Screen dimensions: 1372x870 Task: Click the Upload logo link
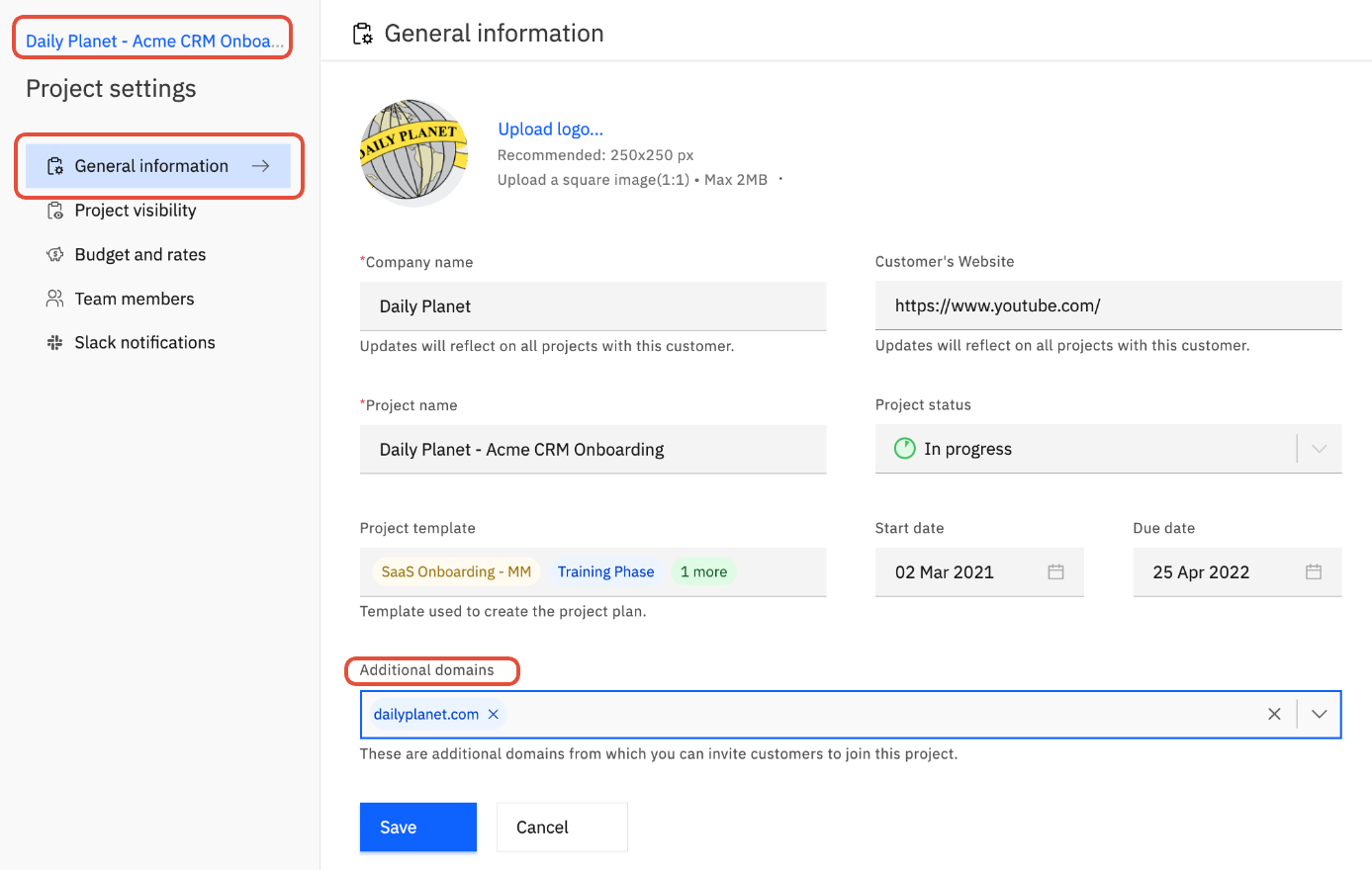click(x=550, y=130)
